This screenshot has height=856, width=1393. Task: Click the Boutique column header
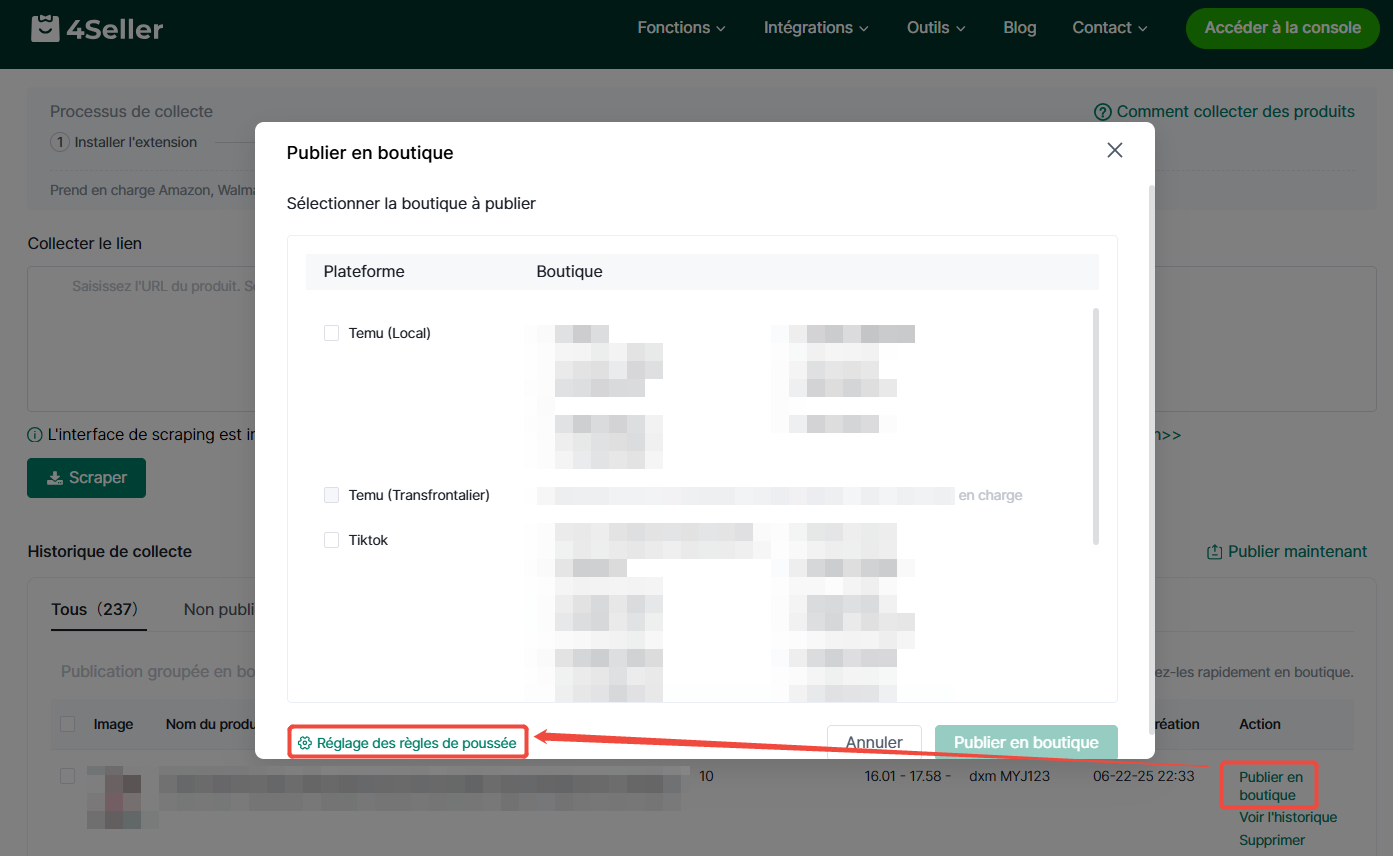[x=569, y=271]
